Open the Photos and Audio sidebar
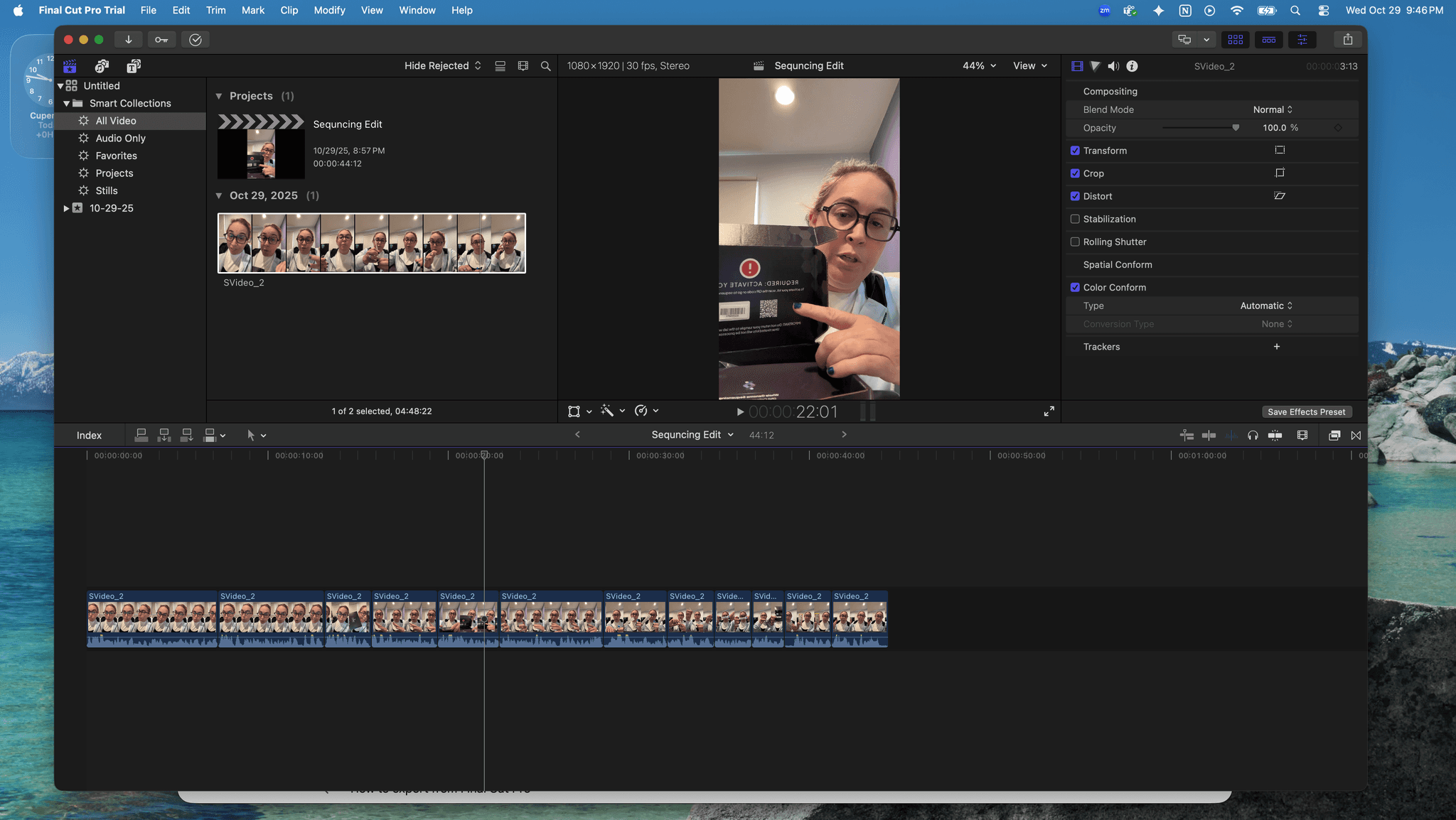Image resolution: width=1456 pixels, height=820 pixels. pos(102,66)
